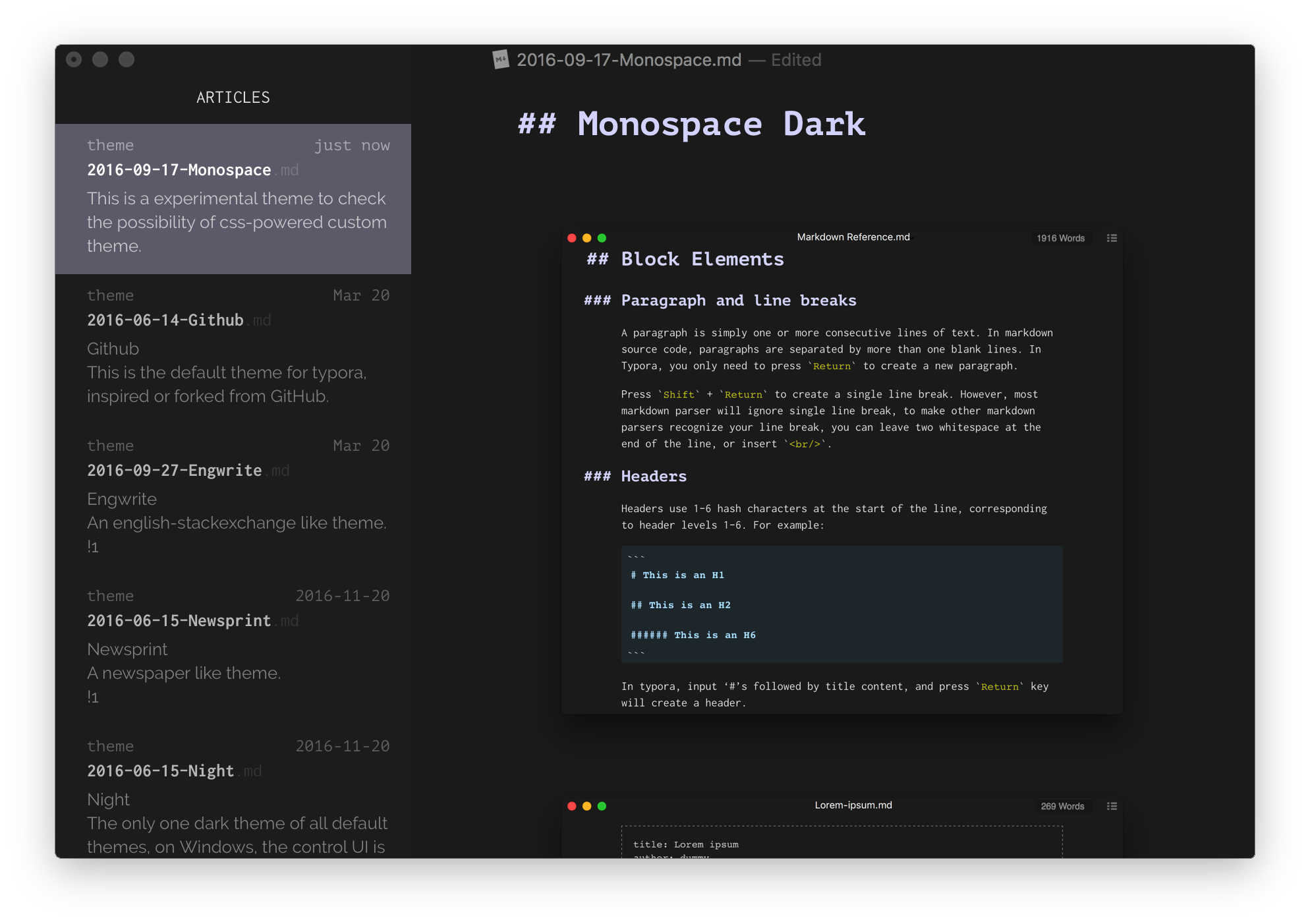
Task: Click the green zoom dot in Lorem-ipsum image
Action: 602,806
